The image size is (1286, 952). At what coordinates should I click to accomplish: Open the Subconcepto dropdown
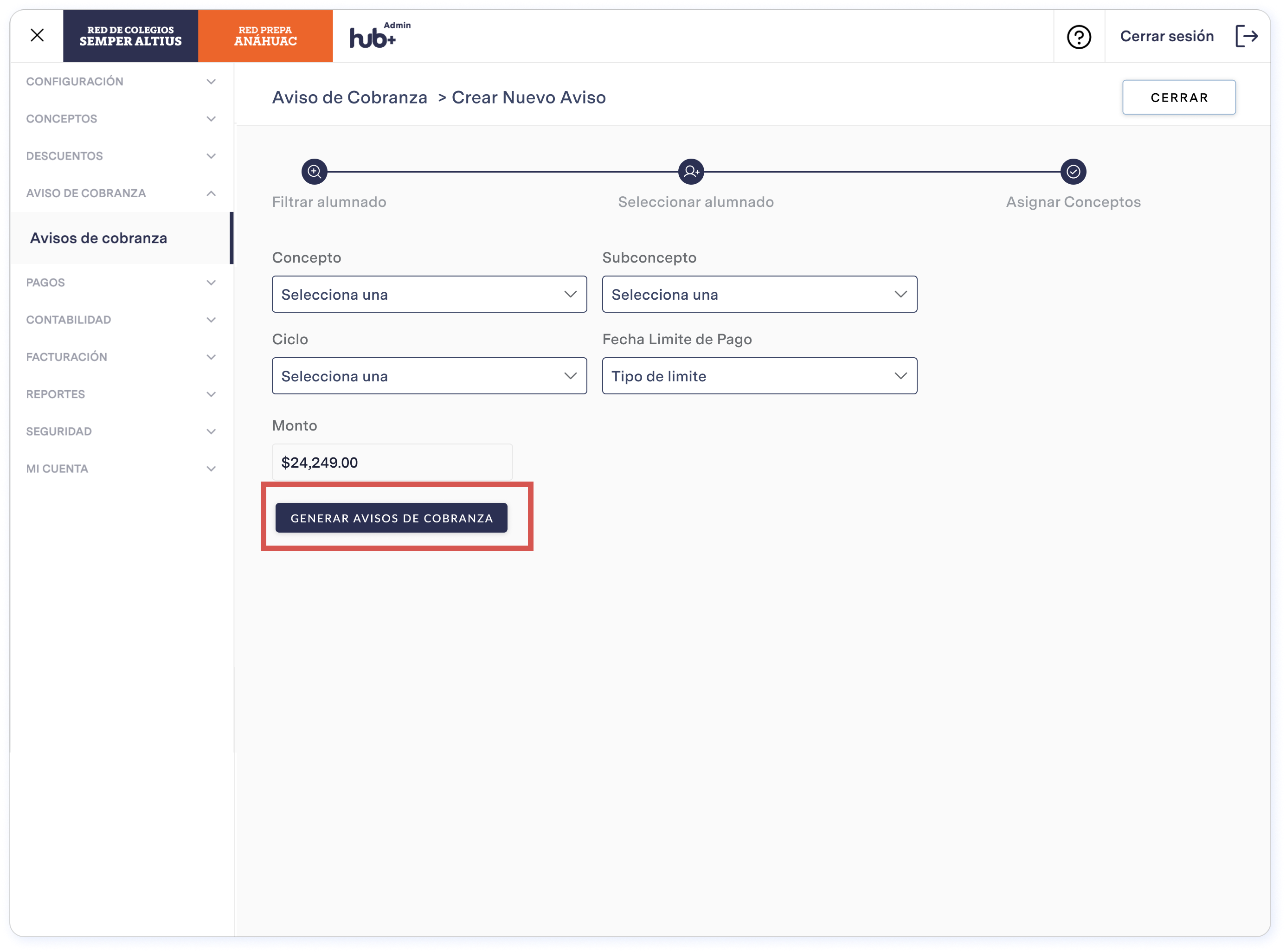[x=759, y=295]
